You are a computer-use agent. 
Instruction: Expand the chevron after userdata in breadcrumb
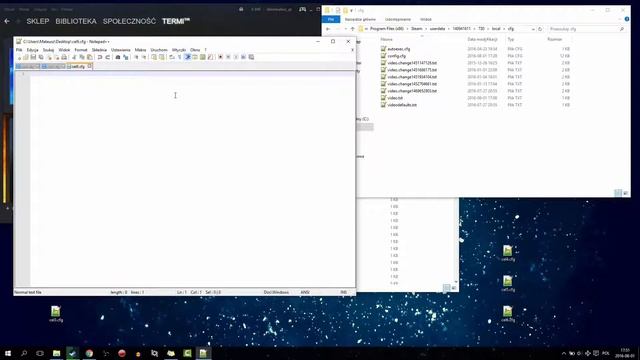pyautogui.click(x=449, y=29)
